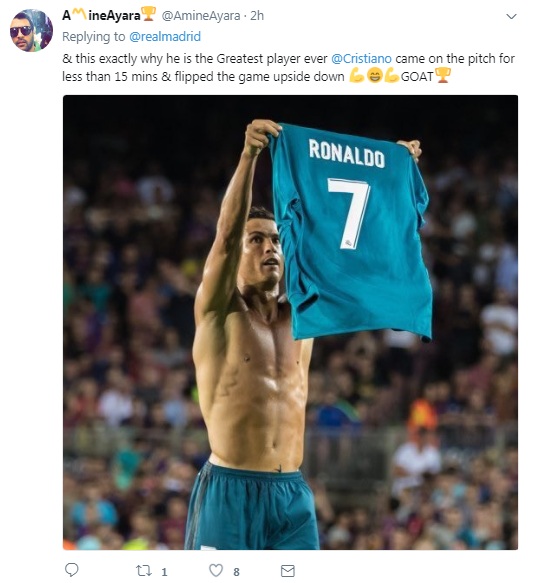
Task: View the like count of 8
Action: [236, 572]
